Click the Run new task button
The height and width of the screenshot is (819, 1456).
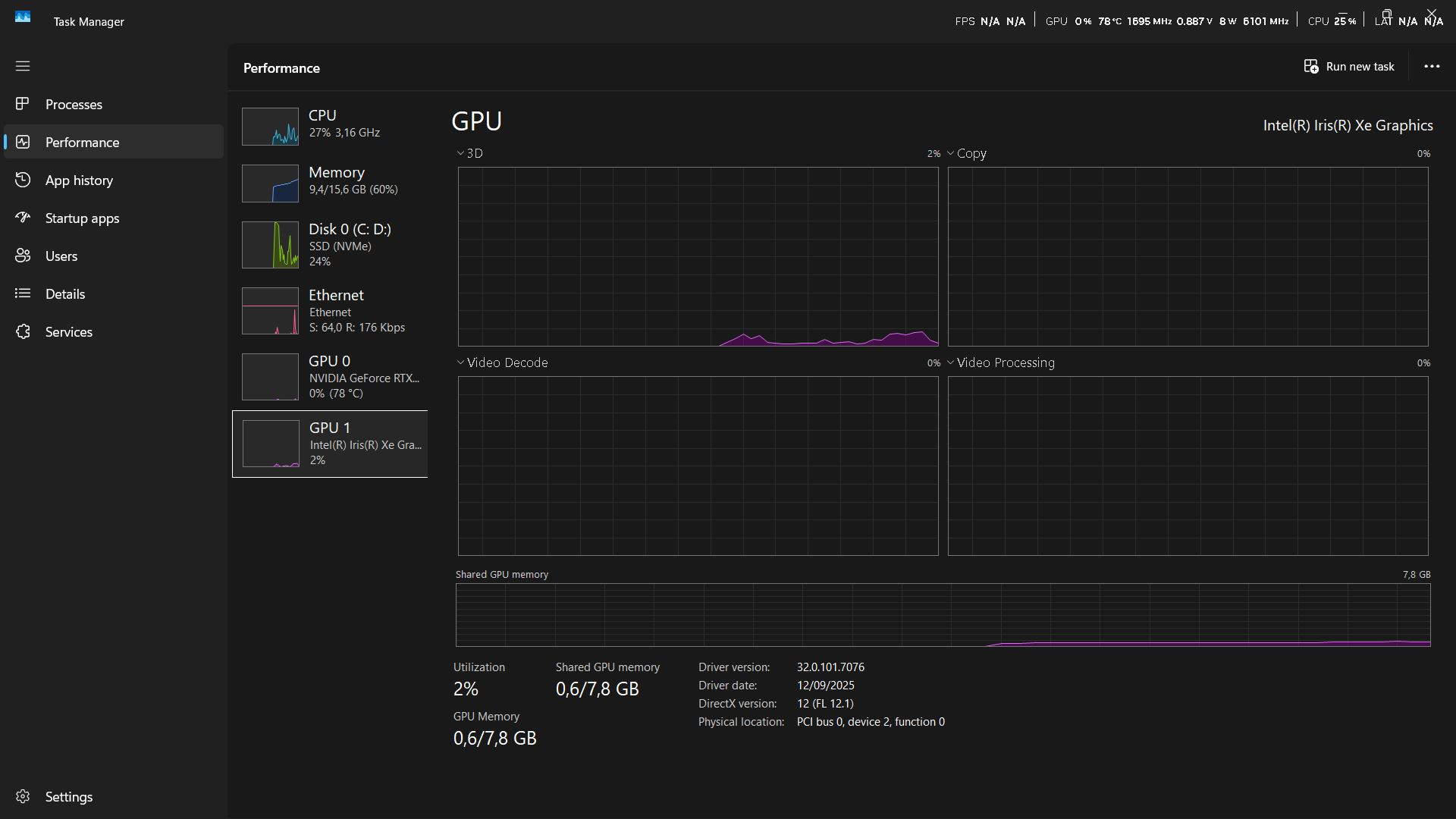point(1349,67)
